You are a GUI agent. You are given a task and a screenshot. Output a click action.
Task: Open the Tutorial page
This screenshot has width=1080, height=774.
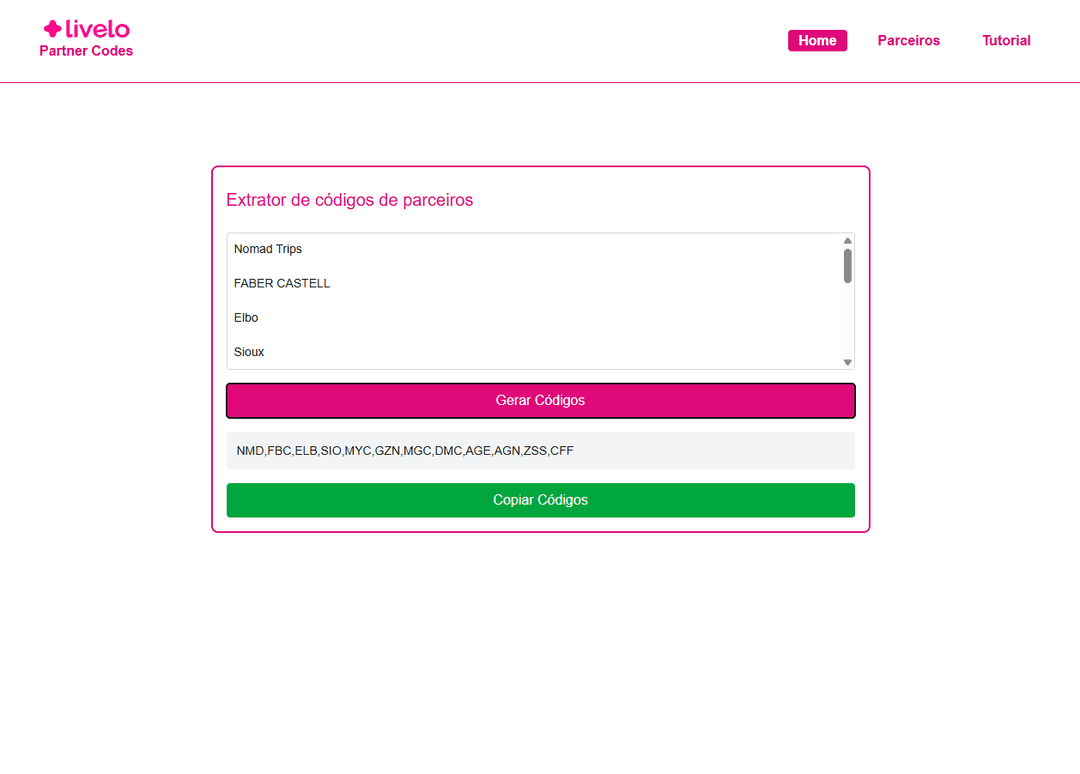(x=1006, y=40)
